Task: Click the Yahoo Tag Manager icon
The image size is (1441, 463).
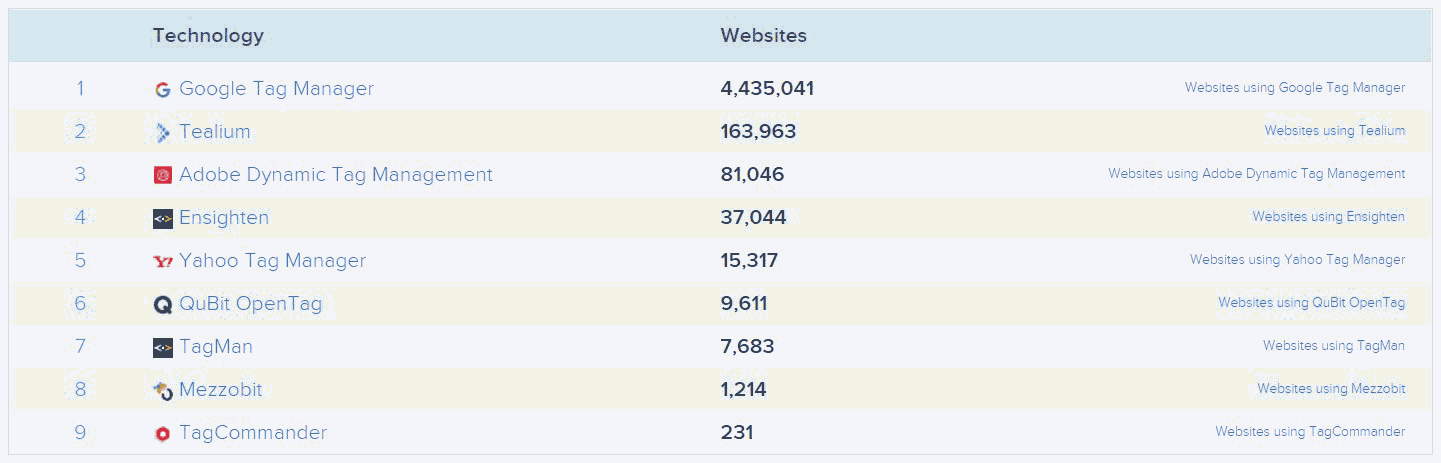Action: [x=163, y=261]
